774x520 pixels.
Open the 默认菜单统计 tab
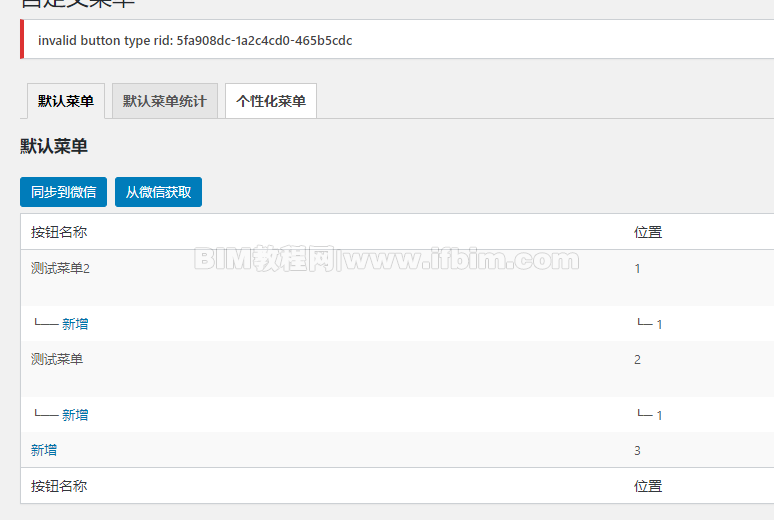[165, 101]
